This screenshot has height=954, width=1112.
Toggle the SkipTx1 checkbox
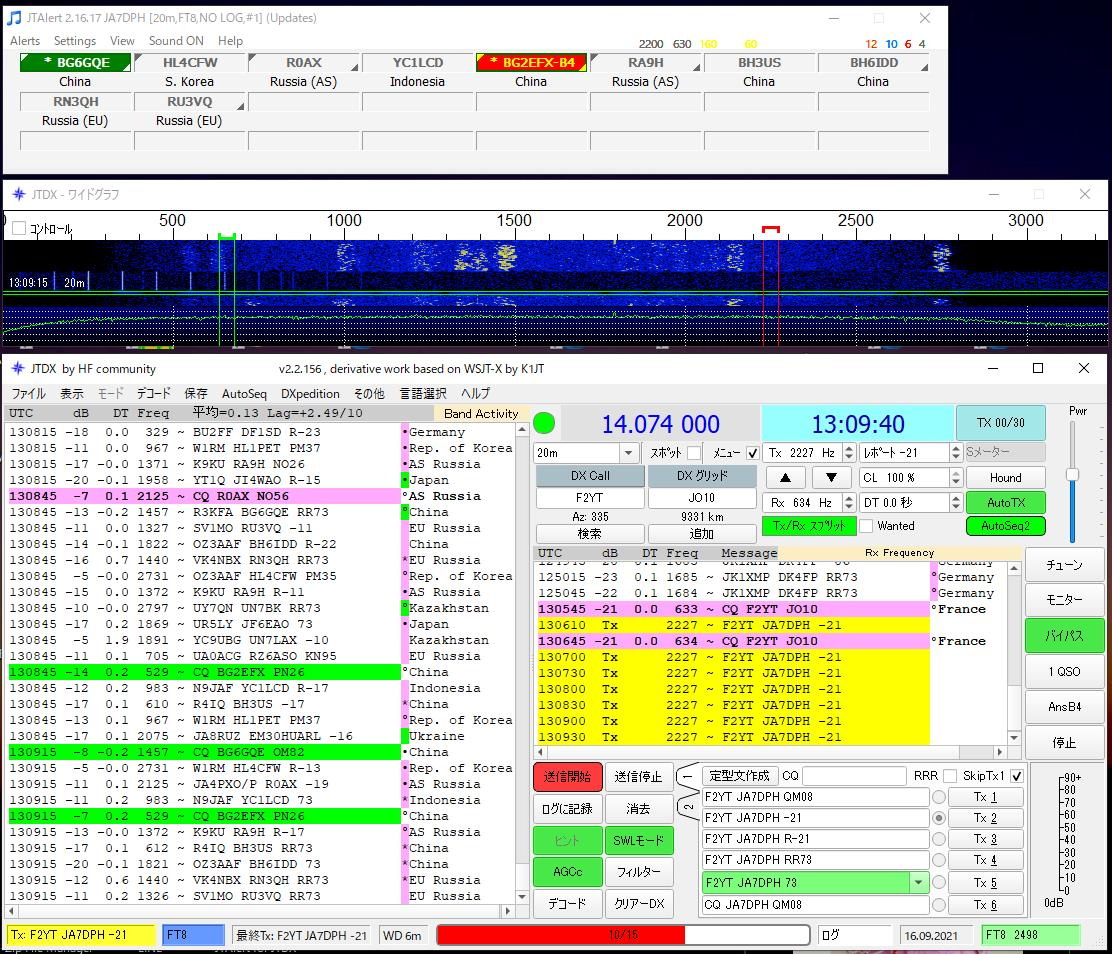click(x=1017, y=776)
